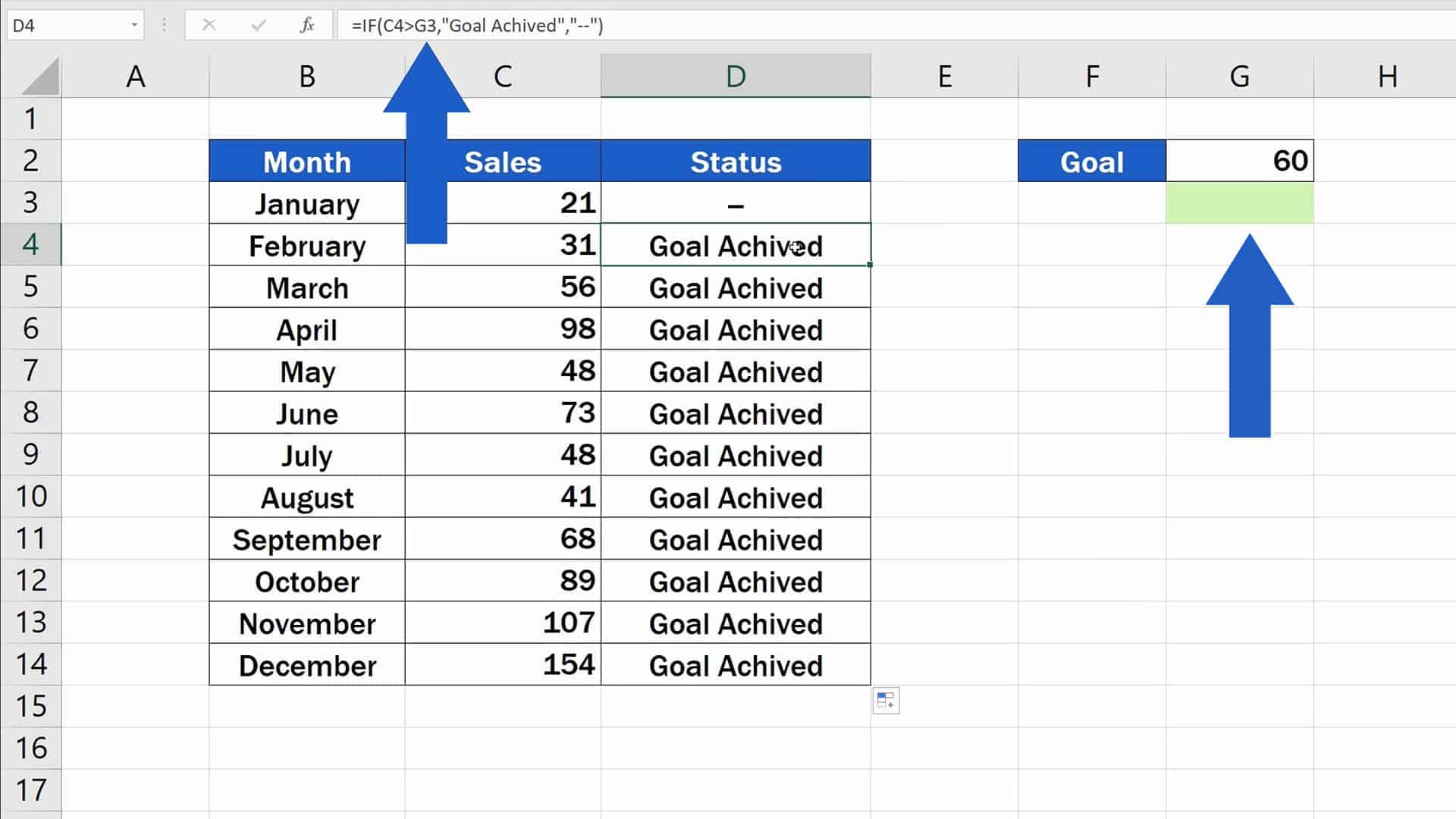Viewport: 1456px width, 819px height.
Task: Select the blue Goal label cell
Action: [x=1091, y=162]
